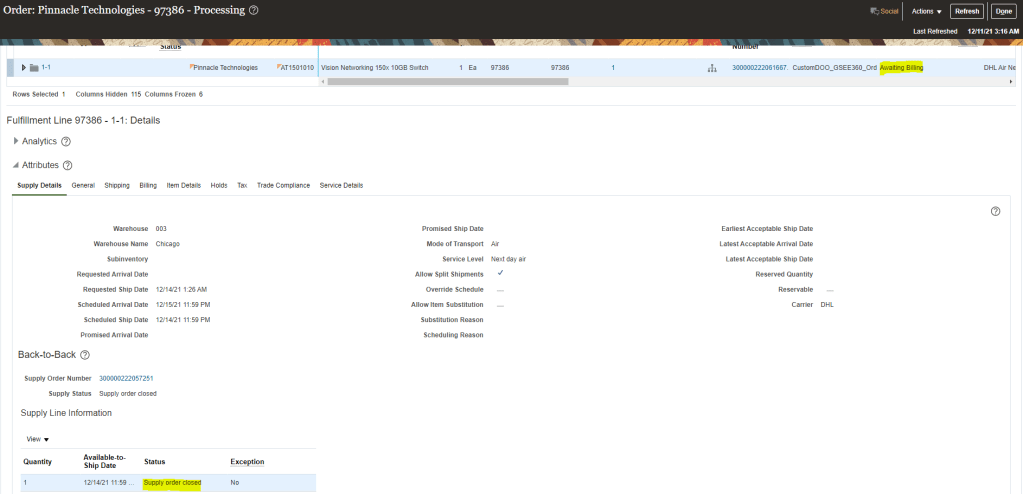The height and width of the screenshot is (494, 1023).
Task: Click the help icon next to Attributes
Action: (67, 165)
